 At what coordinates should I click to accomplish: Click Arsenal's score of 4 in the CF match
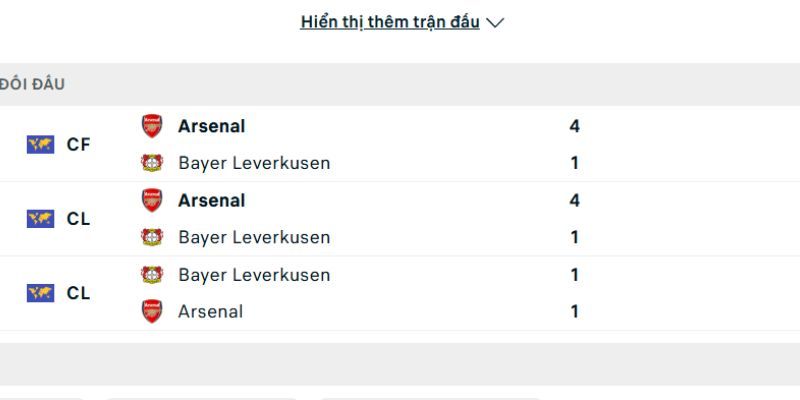[574, 126]
